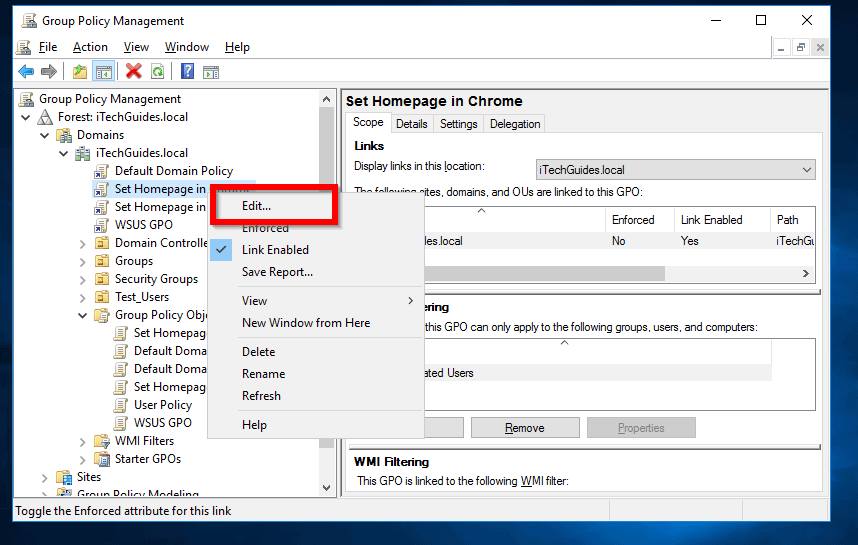This screenshot has width=858, height=545.
Task: Choose Rename from the context menu
Action: coord(316,374)
